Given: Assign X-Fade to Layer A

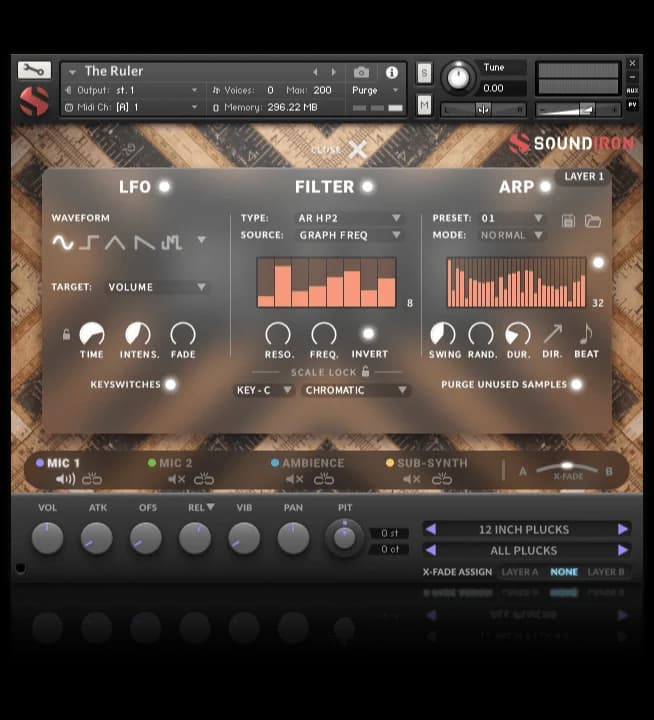Looking at the screenshot, I should (519, 572).
